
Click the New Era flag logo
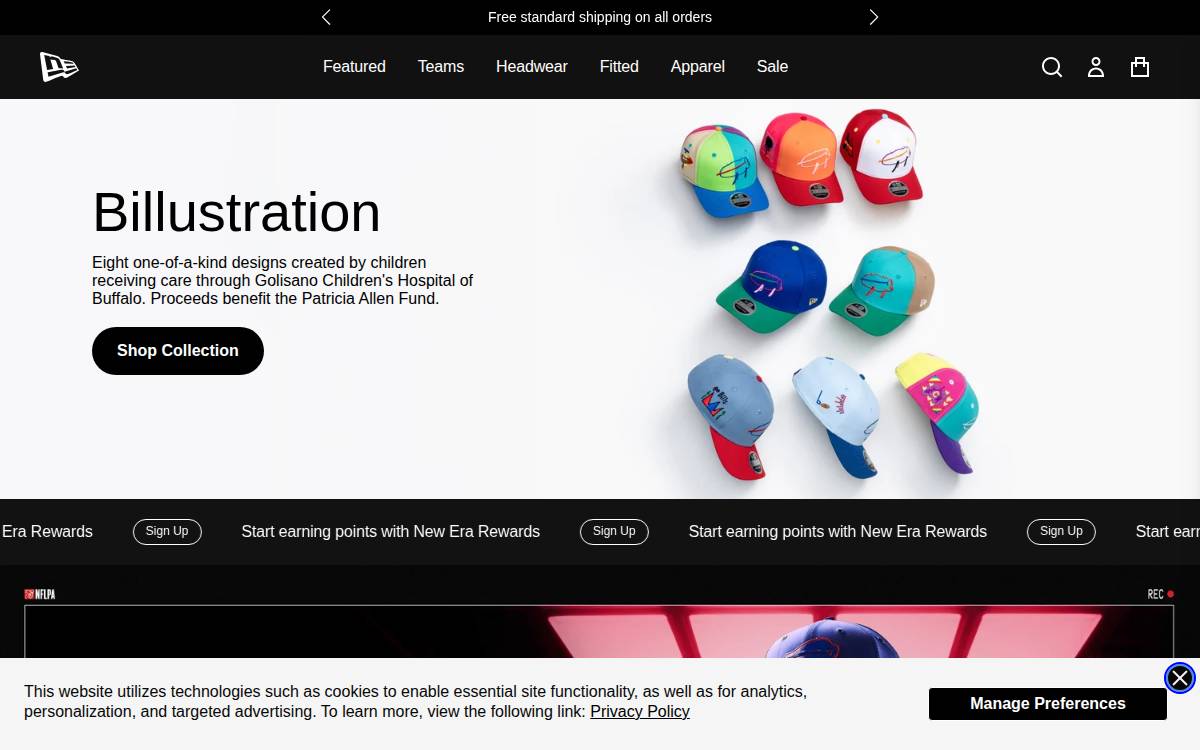59,67
